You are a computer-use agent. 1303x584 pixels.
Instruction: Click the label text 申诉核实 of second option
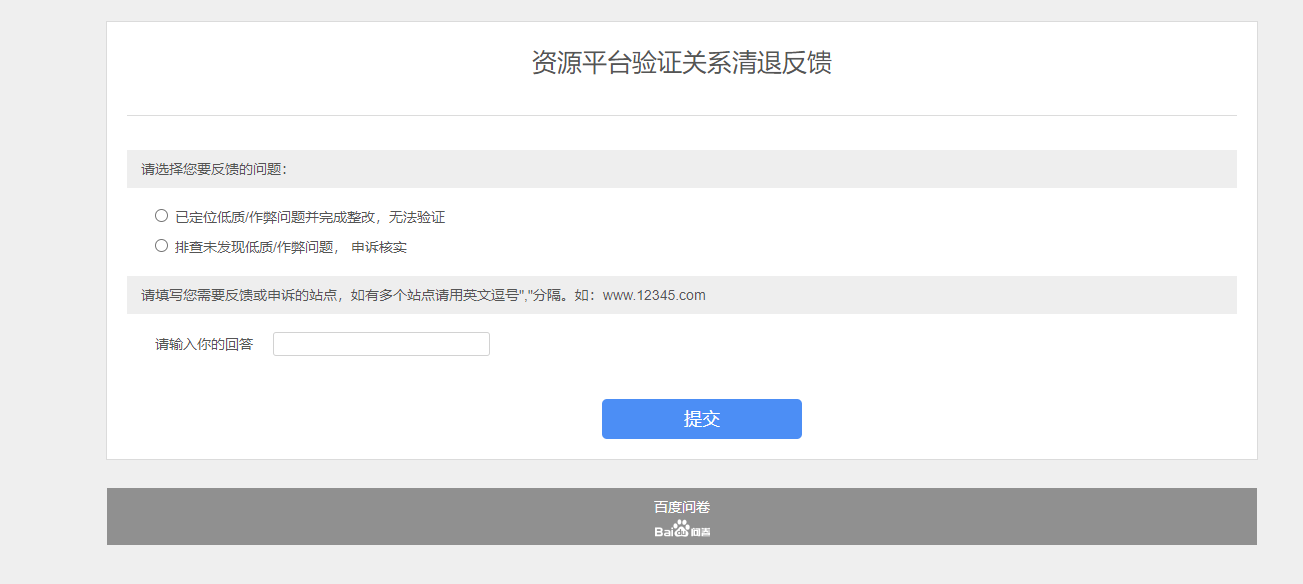coord(379,247)
